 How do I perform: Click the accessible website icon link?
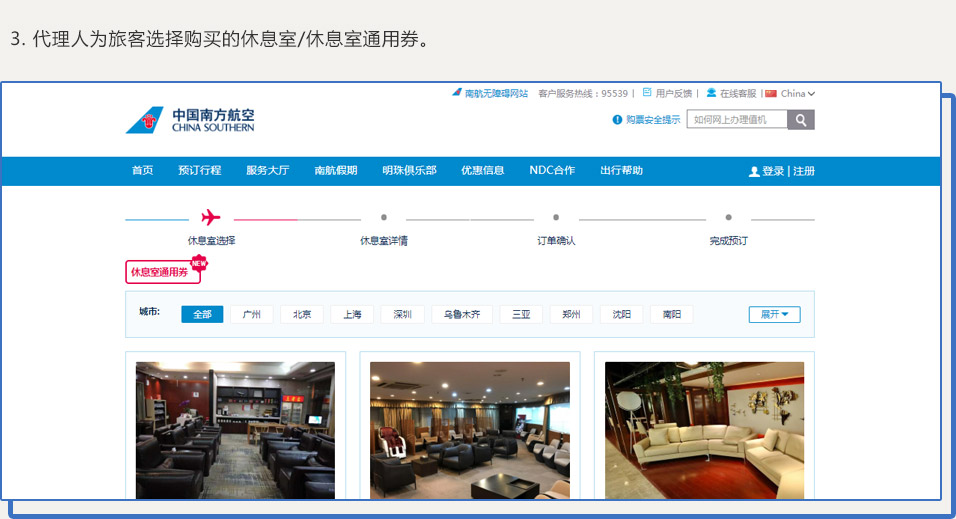(x=457, y=93)
